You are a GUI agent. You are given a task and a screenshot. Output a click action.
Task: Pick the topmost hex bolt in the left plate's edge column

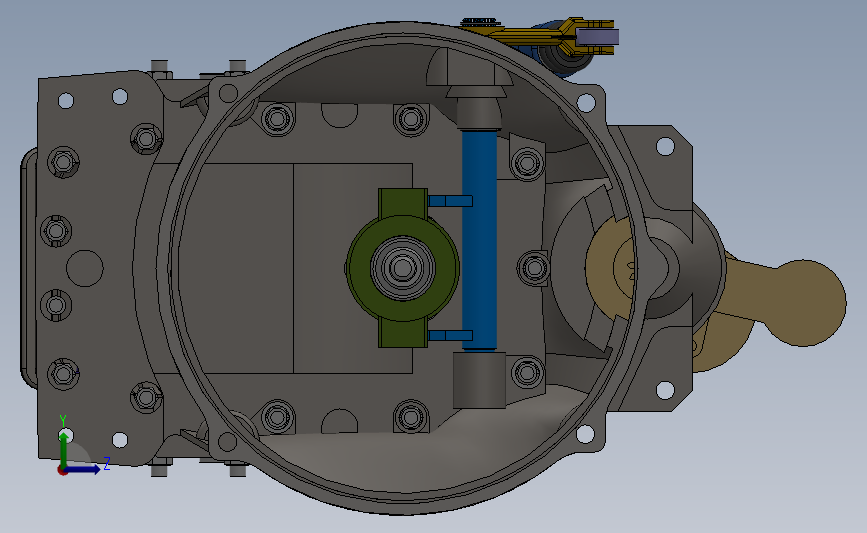click(63, 163)
